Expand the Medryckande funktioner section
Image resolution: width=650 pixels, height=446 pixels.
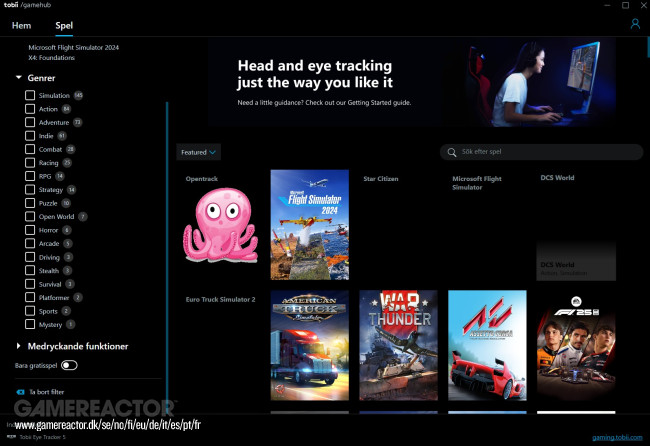[18, 346]
